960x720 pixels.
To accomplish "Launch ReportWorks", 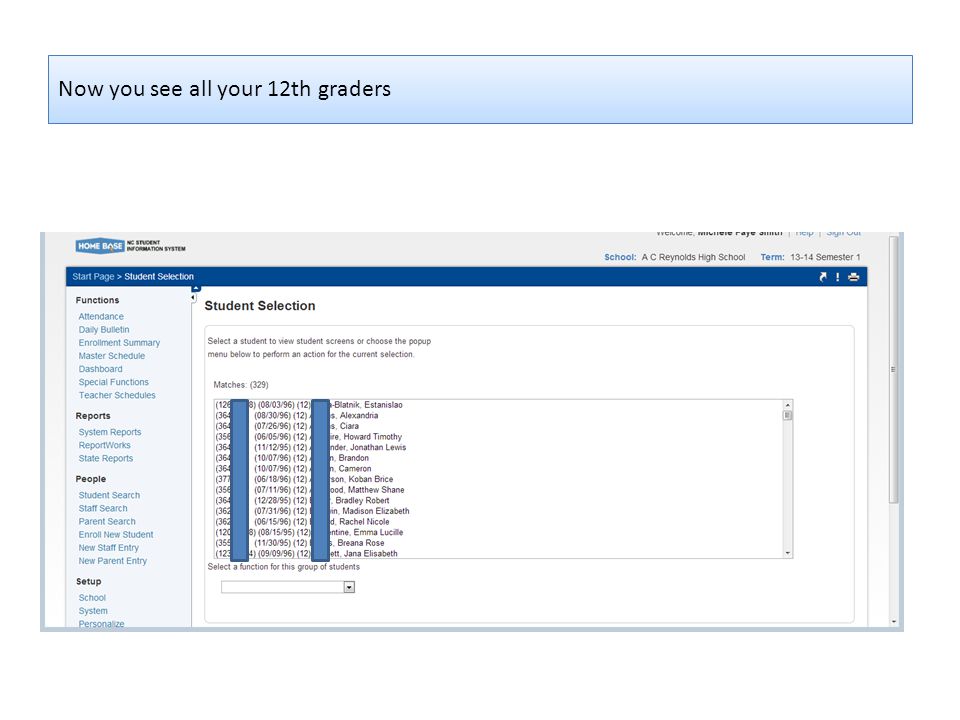I will click(x=105, y=445).
